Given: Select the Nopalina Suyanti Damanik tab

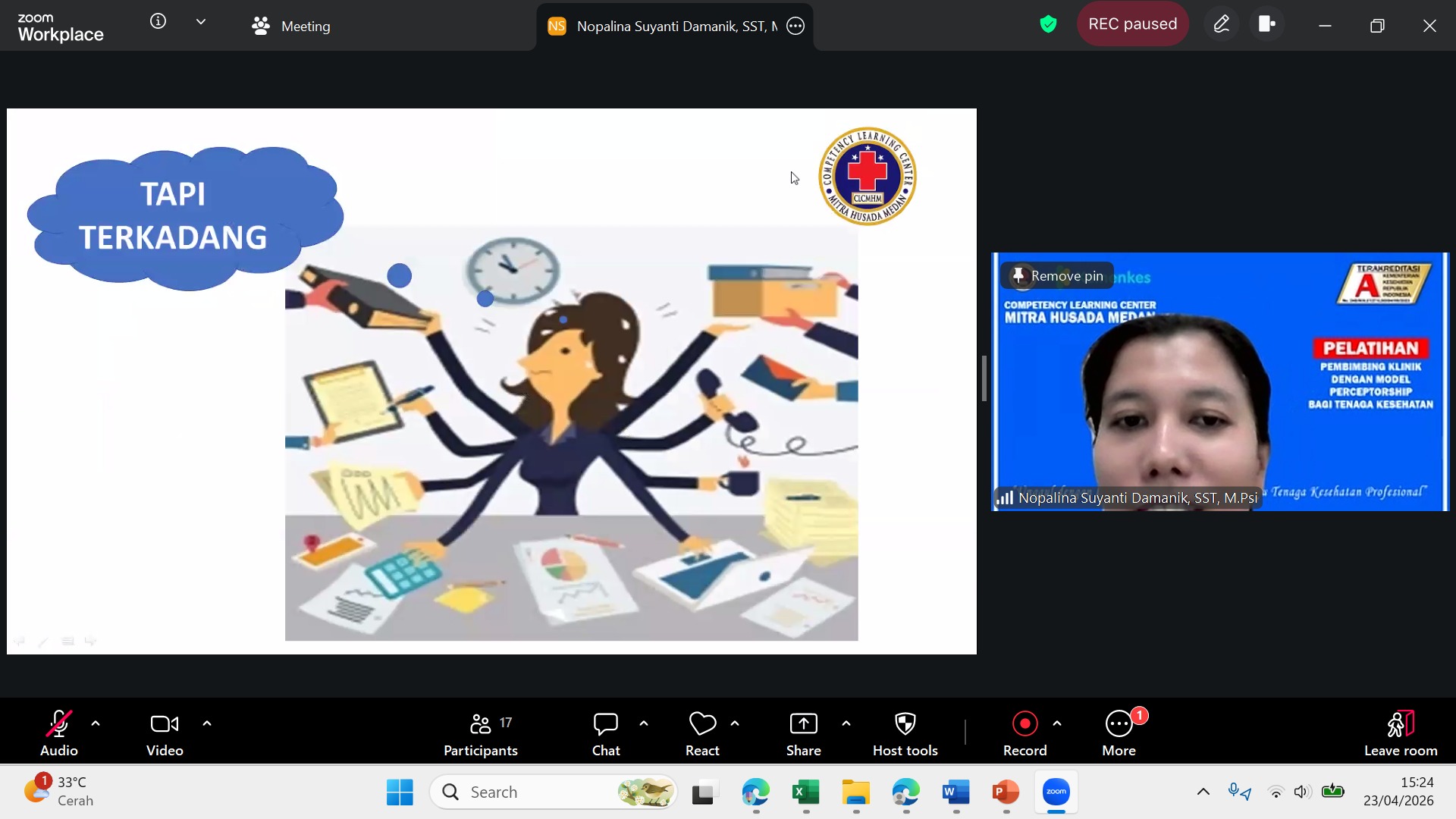Looking at the screenshot, I should click(x=667, y=26).
